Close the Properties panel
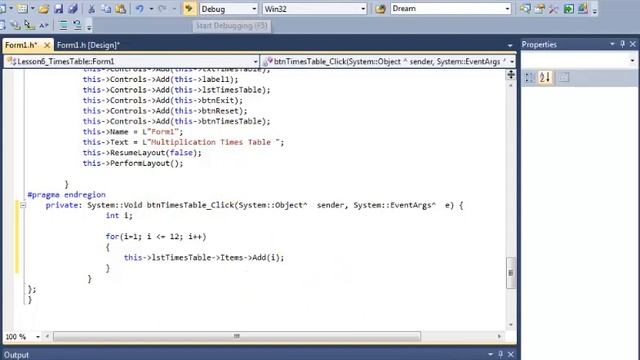This screenshot has width=640, height=360. (633, 44)
